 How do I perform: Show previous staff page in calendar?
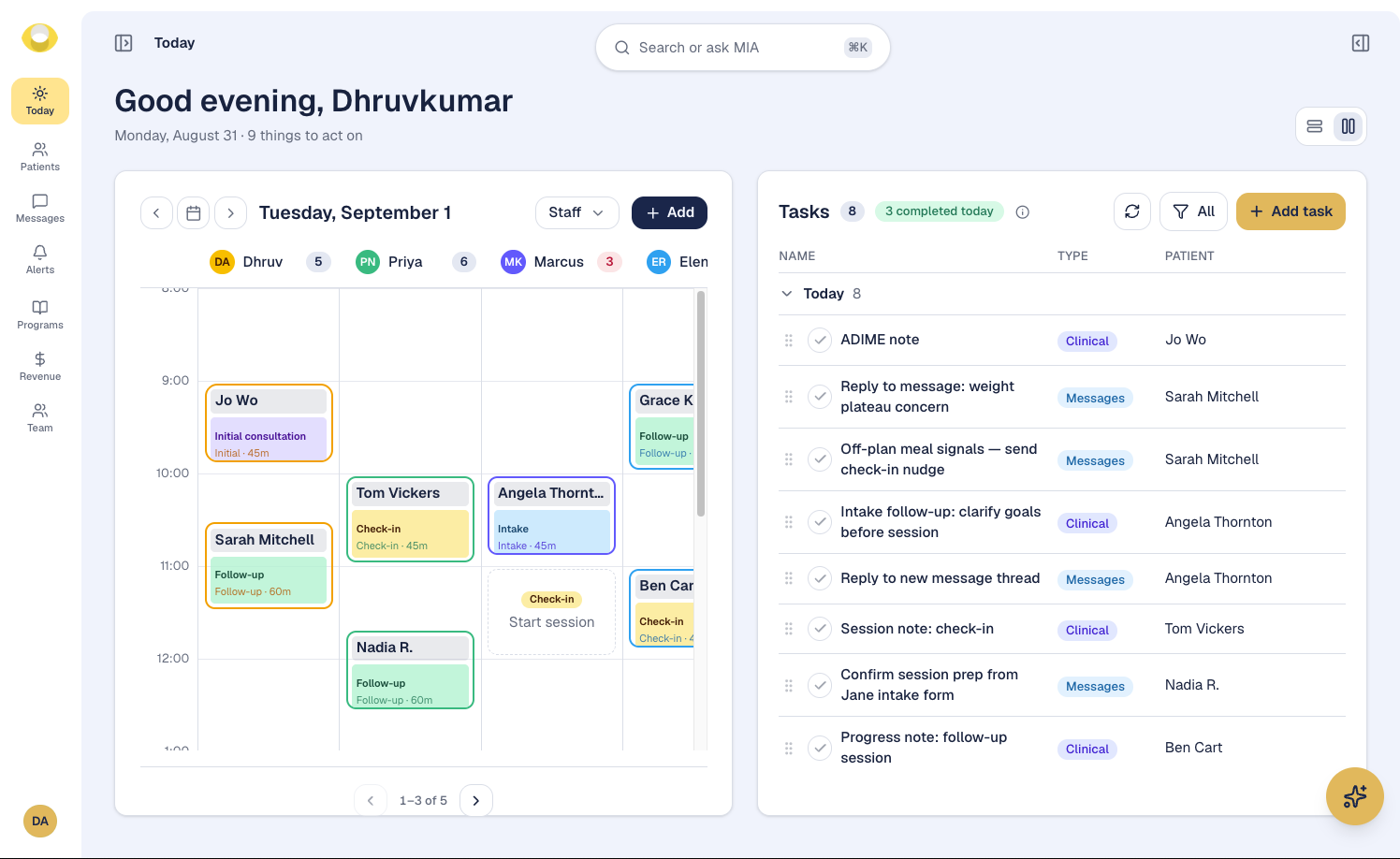point(371,800)
